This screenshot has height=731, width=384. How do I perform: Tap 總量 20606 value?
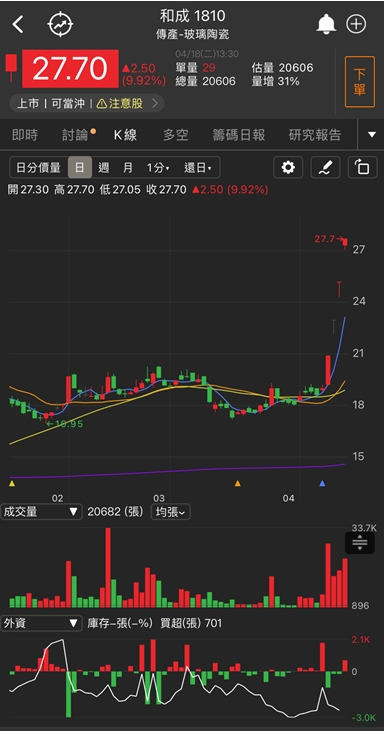pos(206,82)
